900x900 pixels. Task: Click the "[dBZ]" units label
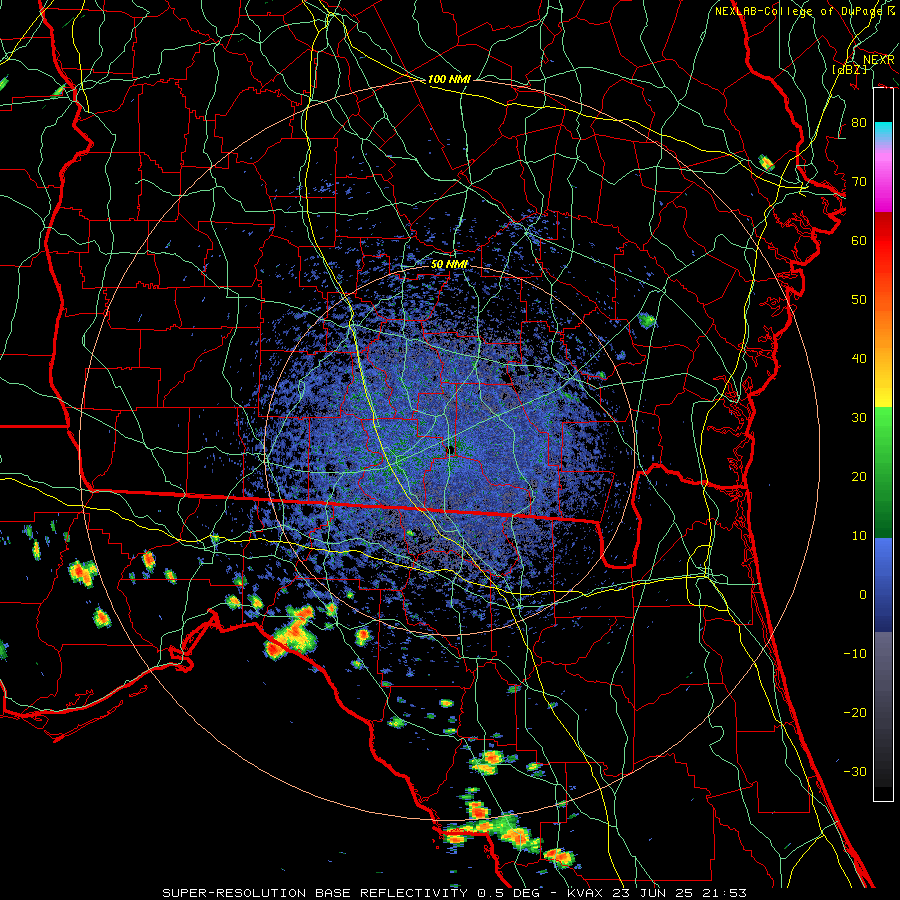tap(850, 69)
